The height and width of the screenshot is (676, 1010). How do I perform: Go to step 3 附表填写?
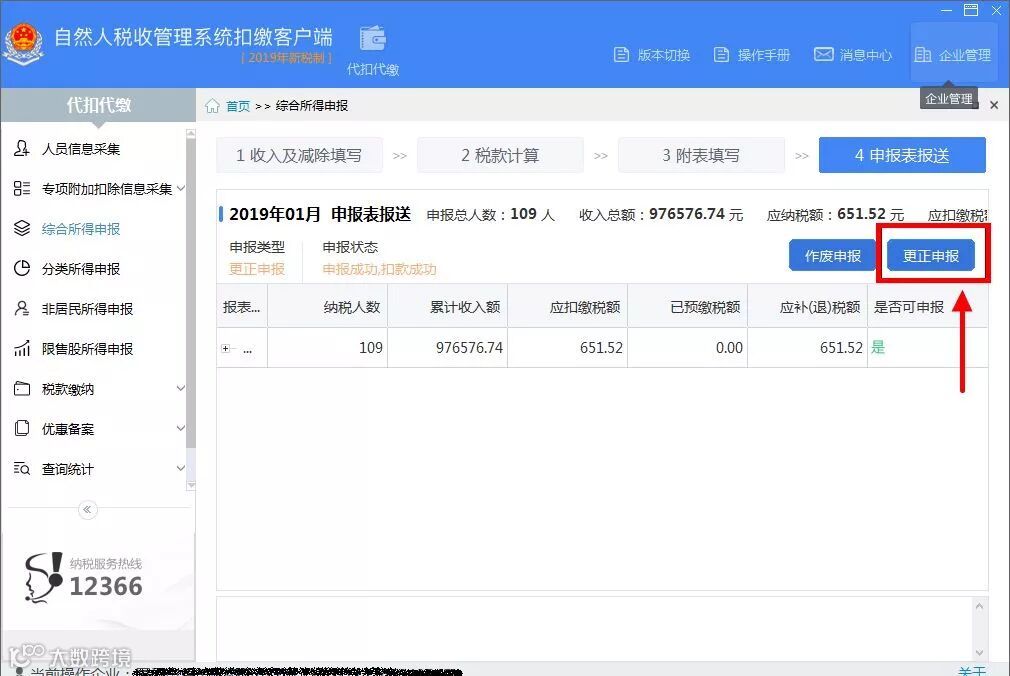tap(701, 155)
